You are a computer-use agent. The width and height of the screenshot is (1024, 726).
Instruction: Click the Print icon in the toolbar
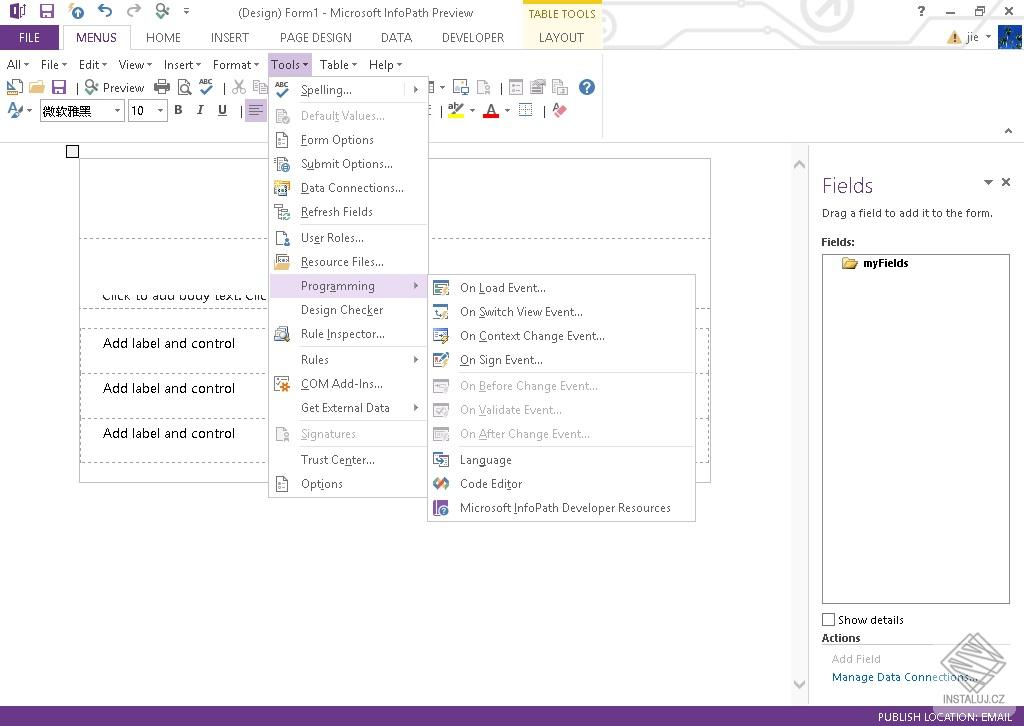161,87
